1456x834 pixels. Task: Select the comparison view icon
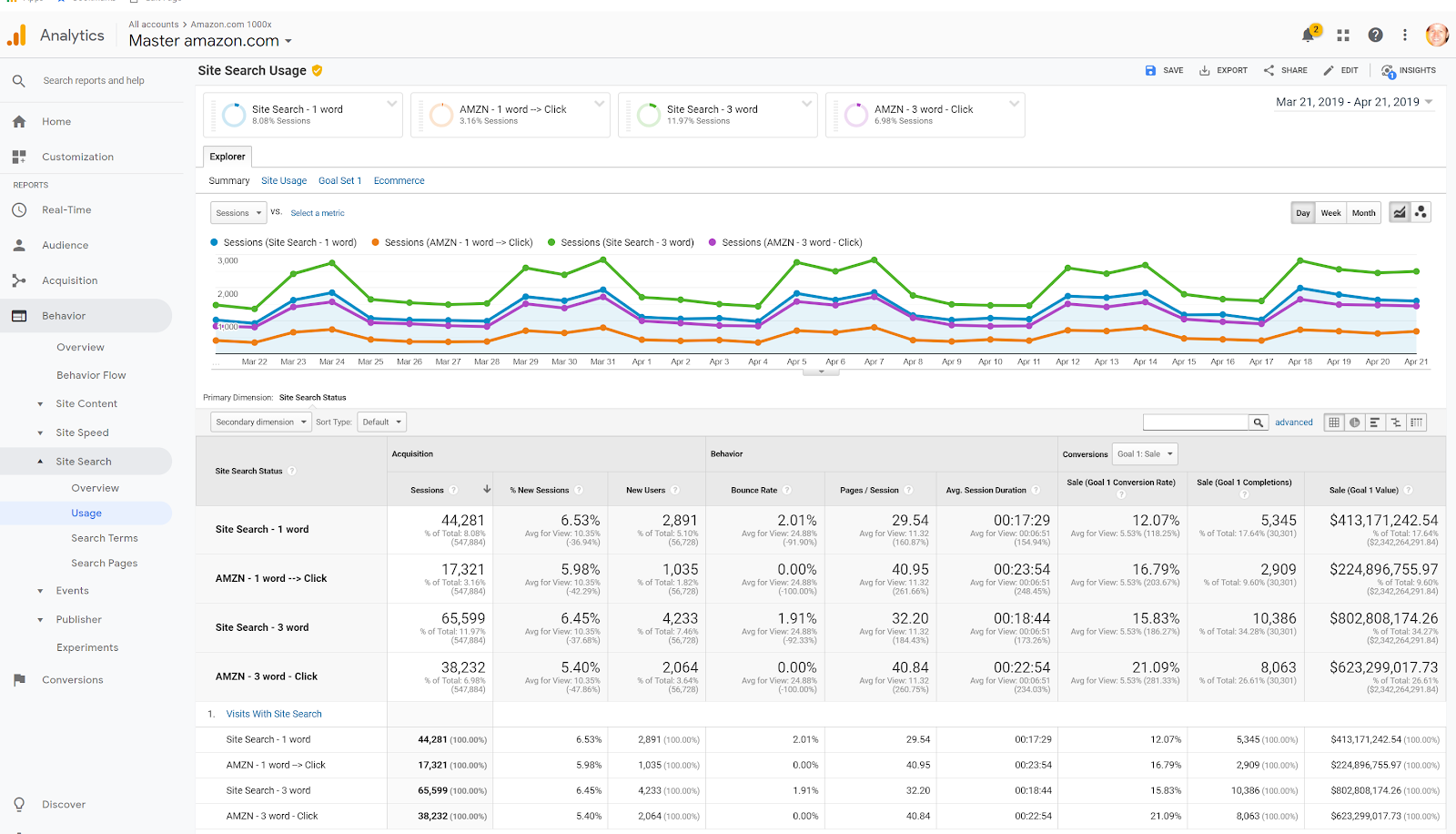[x=1395, y=422]
